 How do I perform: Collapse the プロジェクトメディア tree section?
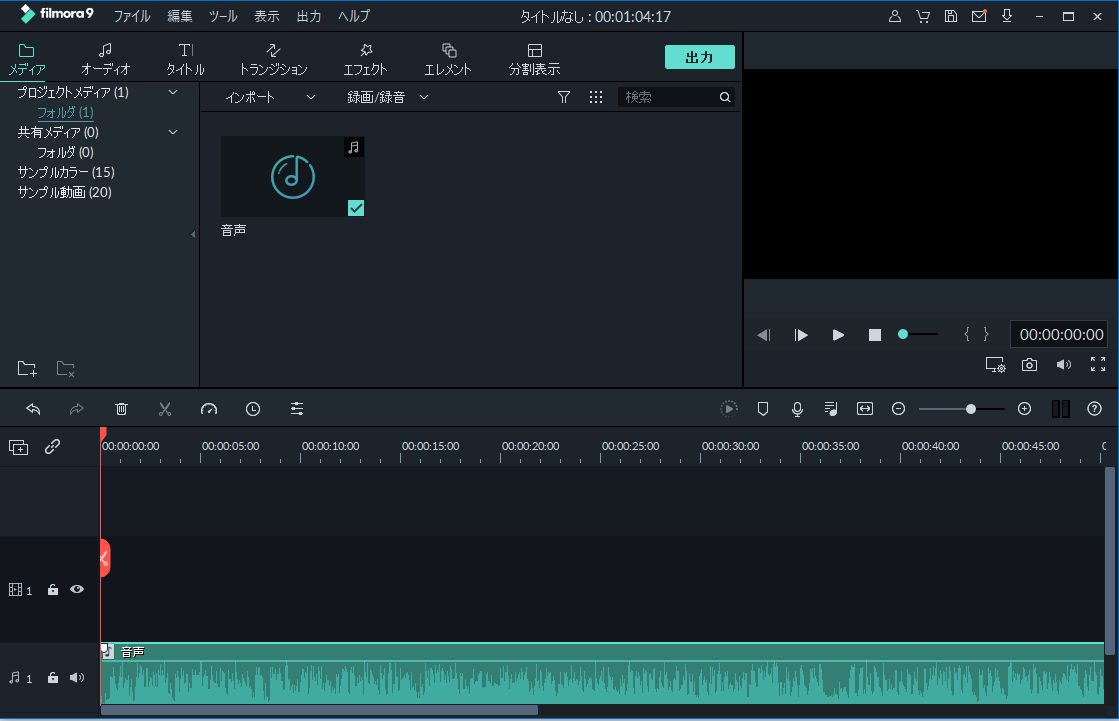(172, 92)
